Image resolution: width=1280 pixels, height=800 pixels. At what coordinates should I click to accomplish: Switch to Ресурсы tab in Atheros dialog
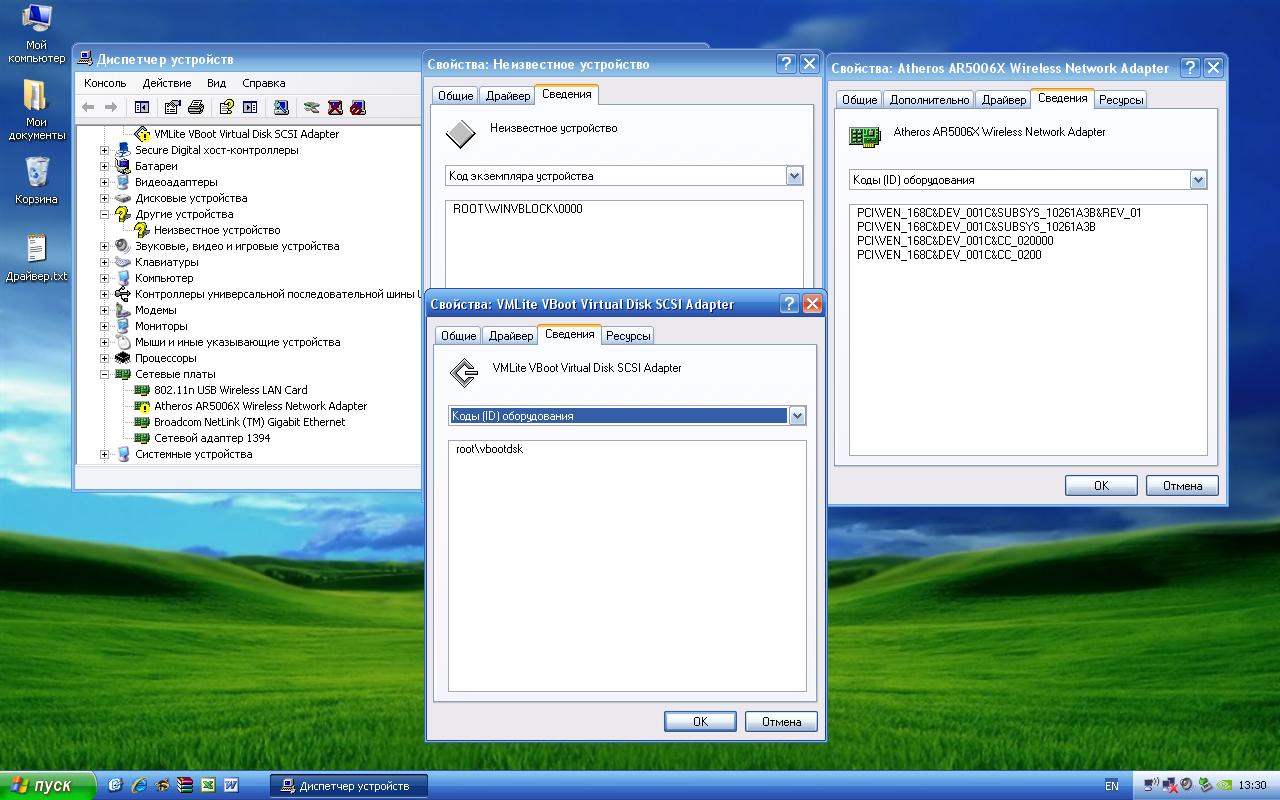click(x=1121, y=100)
